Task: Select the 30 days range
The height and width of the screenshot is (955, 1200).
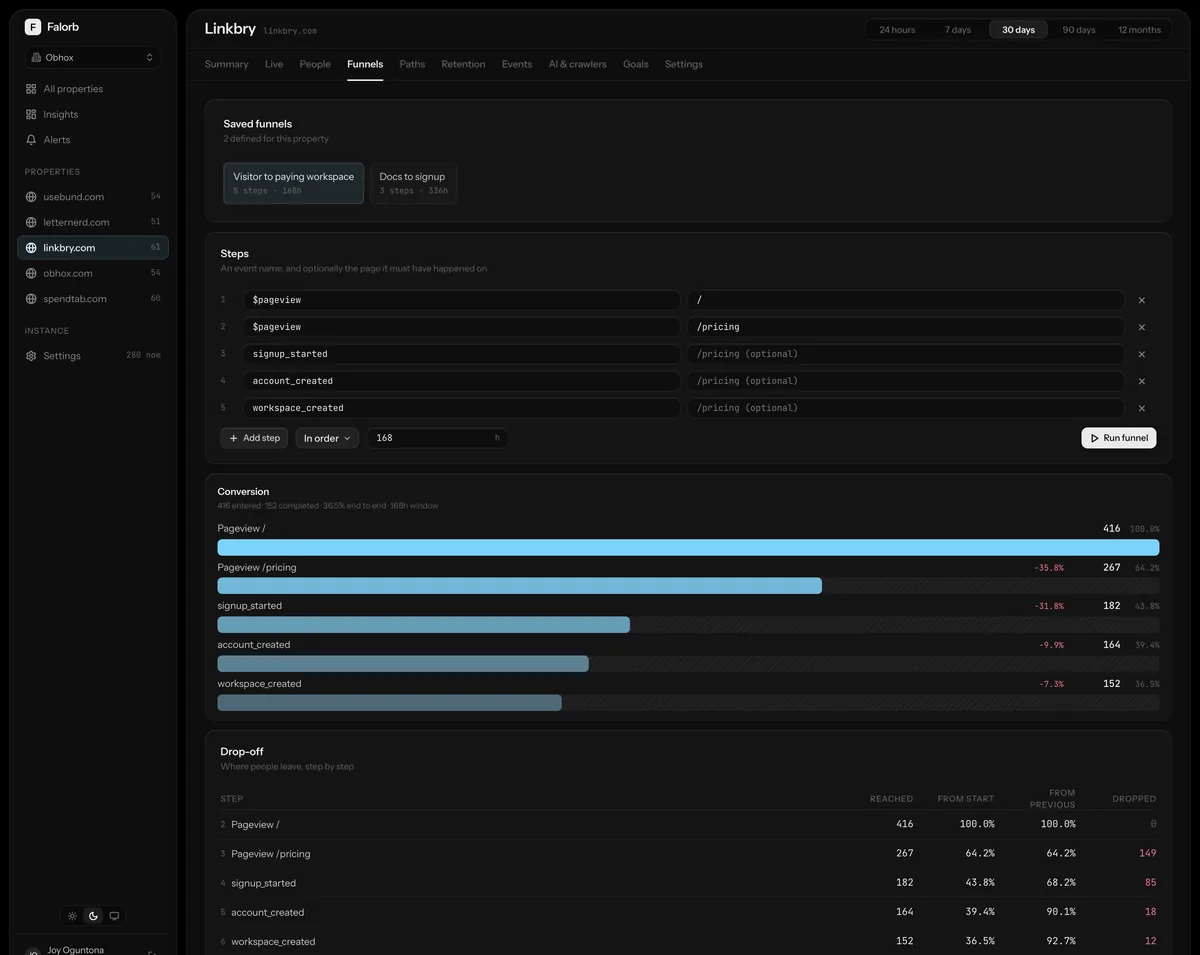Action: (x=1018, y=30)
